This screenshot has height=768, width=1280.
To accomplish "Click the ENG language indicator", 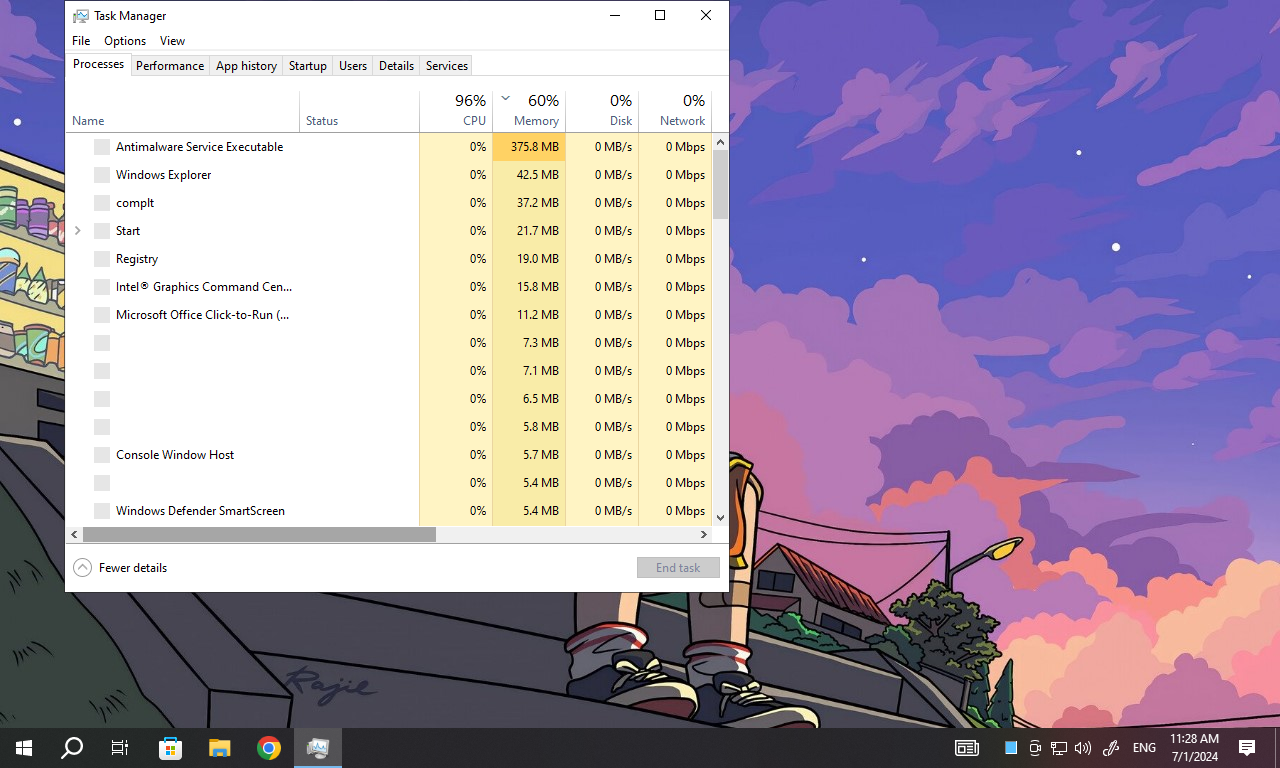I will click(1144, 748).
